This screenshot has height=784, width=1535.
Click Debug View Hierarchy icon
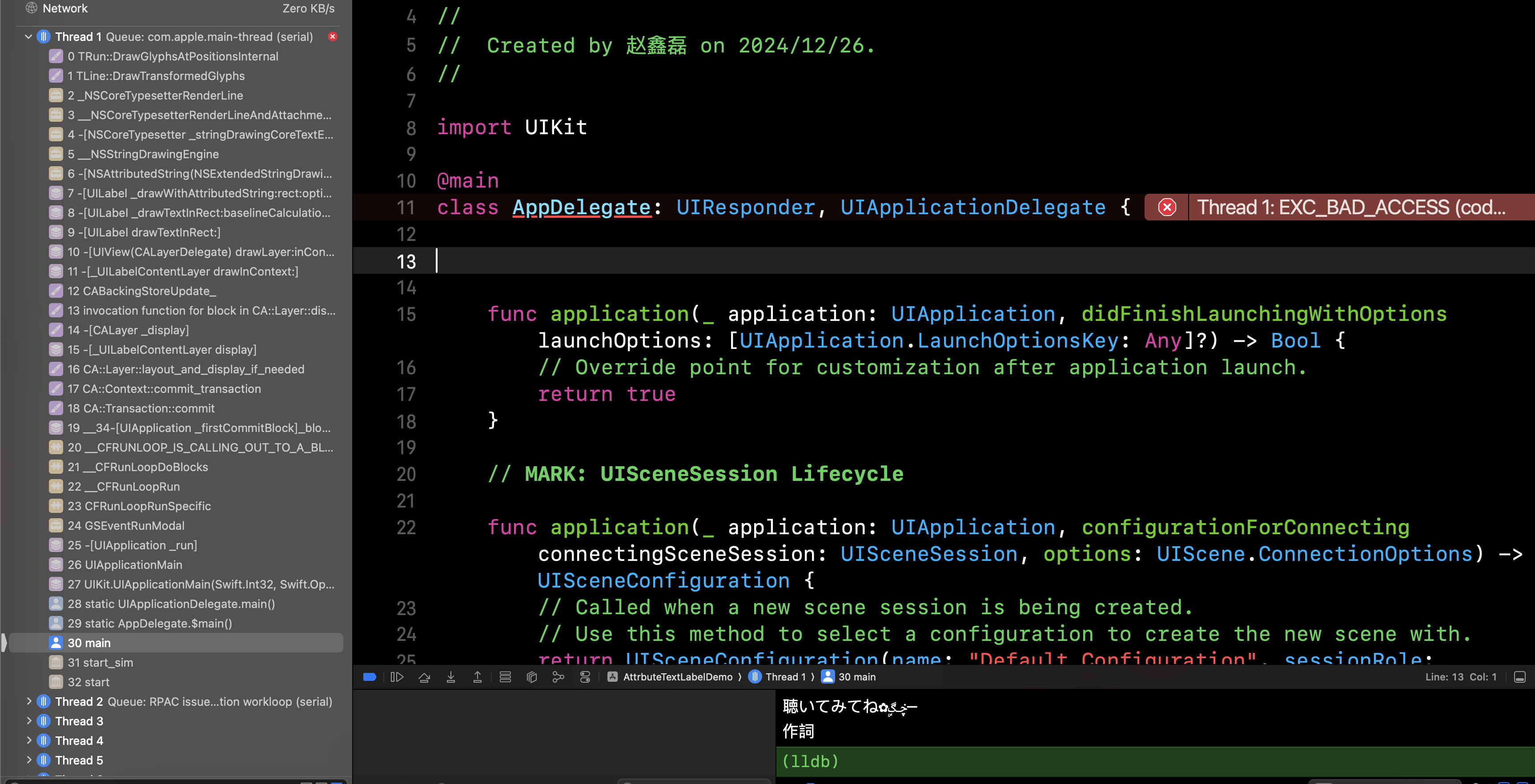coord(532,677)
